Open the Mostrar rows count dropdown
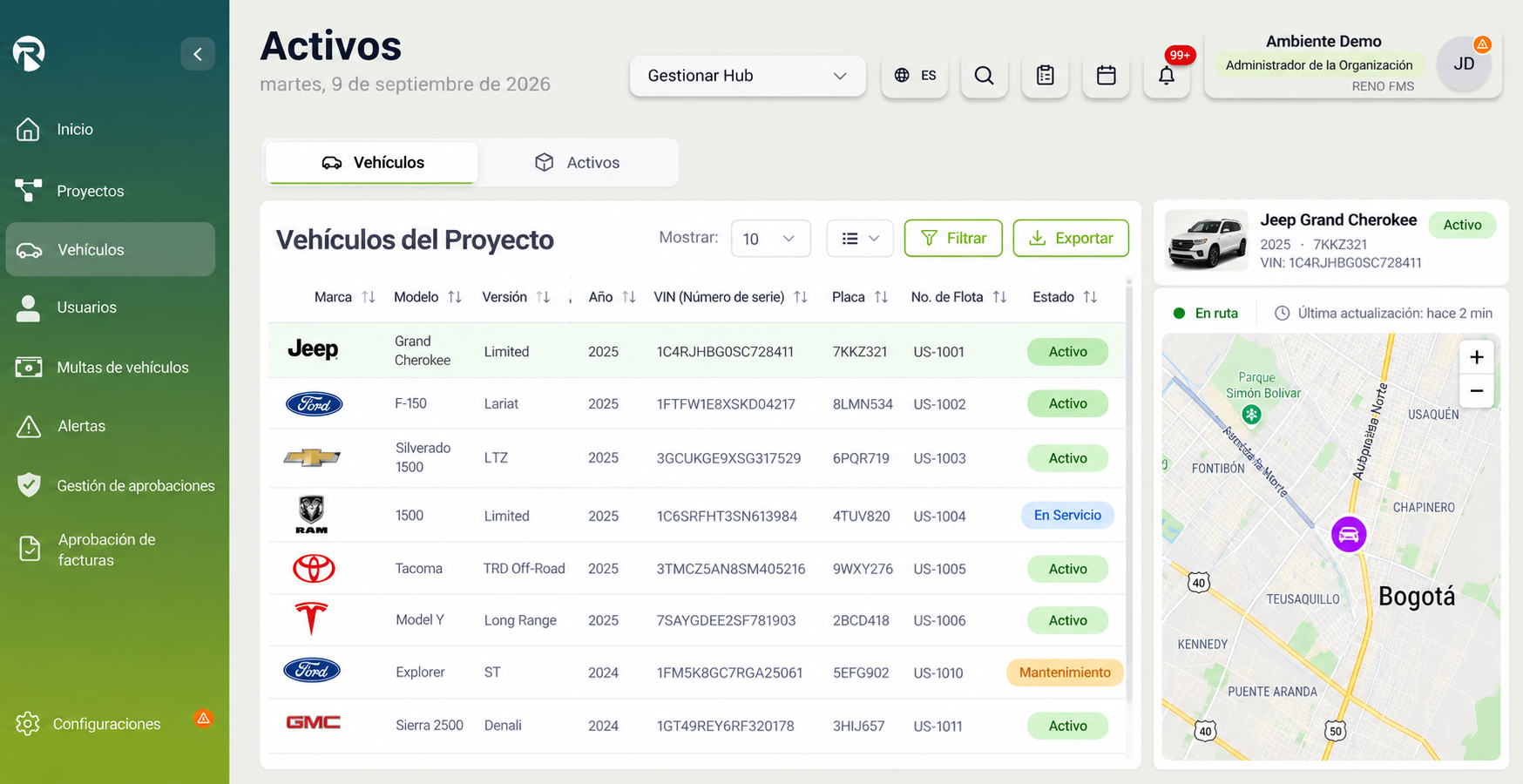This screenshot has width=1523, height=784. tap(771, 239)
